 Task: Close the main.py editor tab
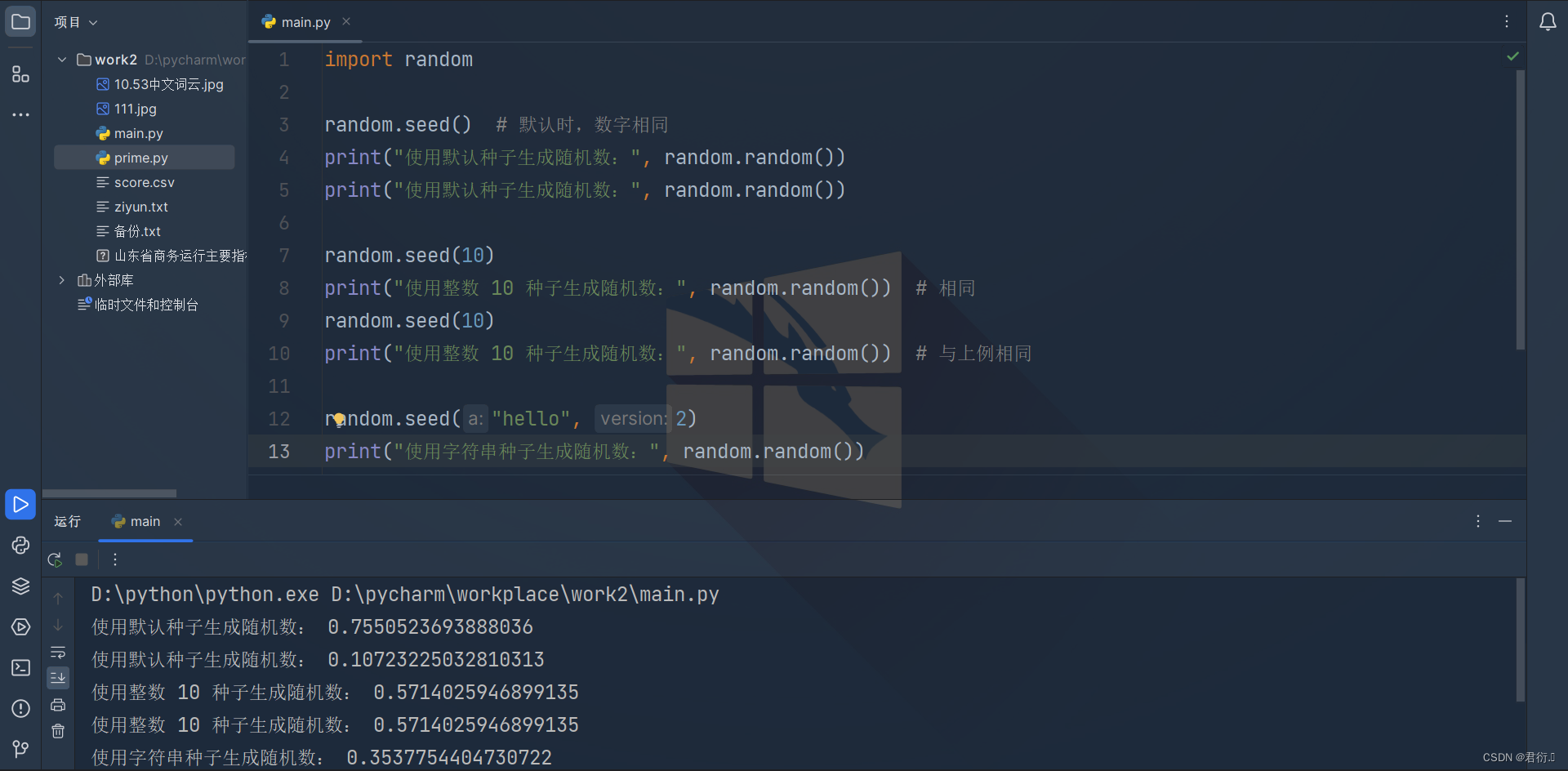[x=346, y=22]
